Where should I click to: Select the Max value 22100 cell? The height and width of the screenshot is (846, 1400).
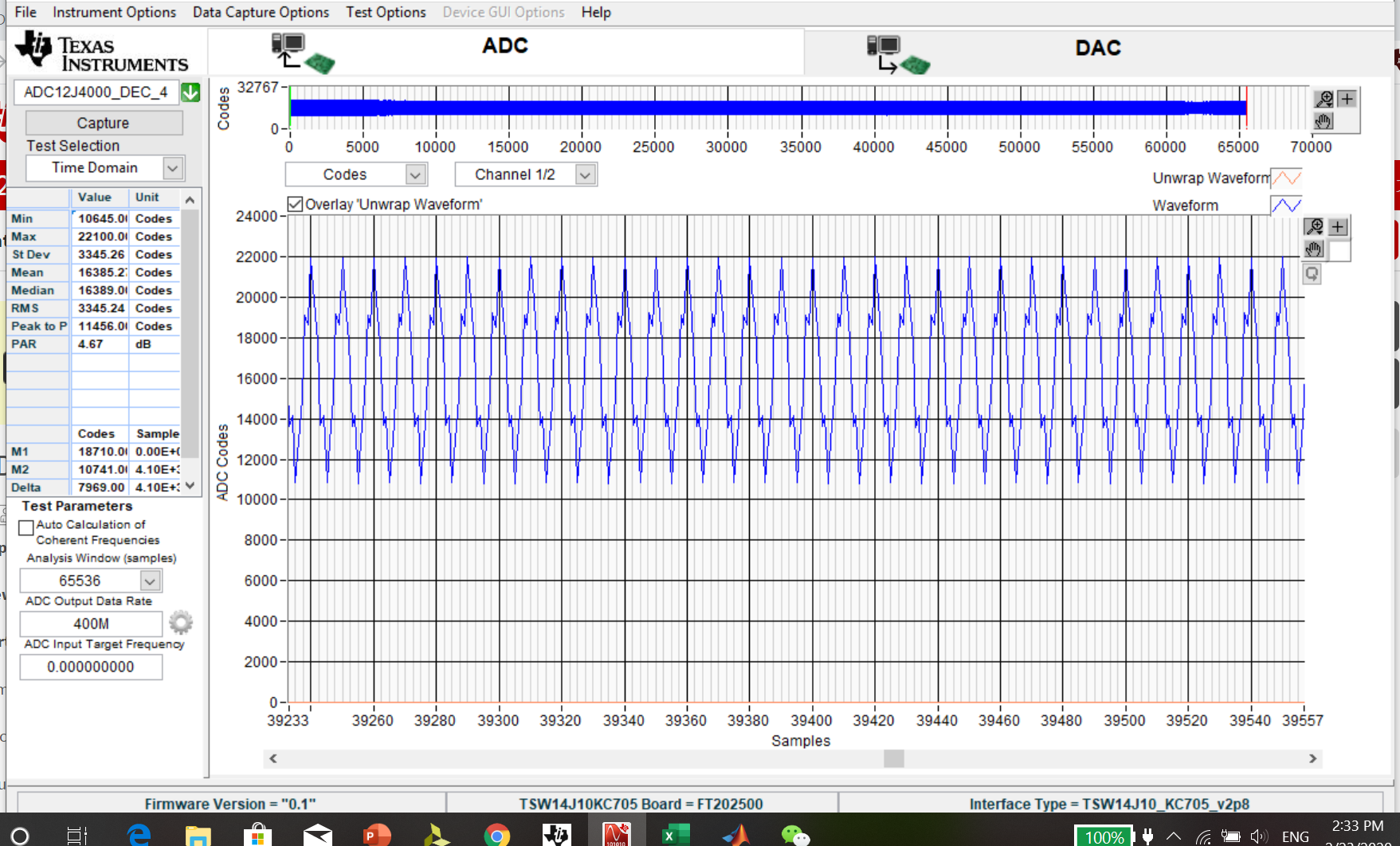click(x=101, y=237)
